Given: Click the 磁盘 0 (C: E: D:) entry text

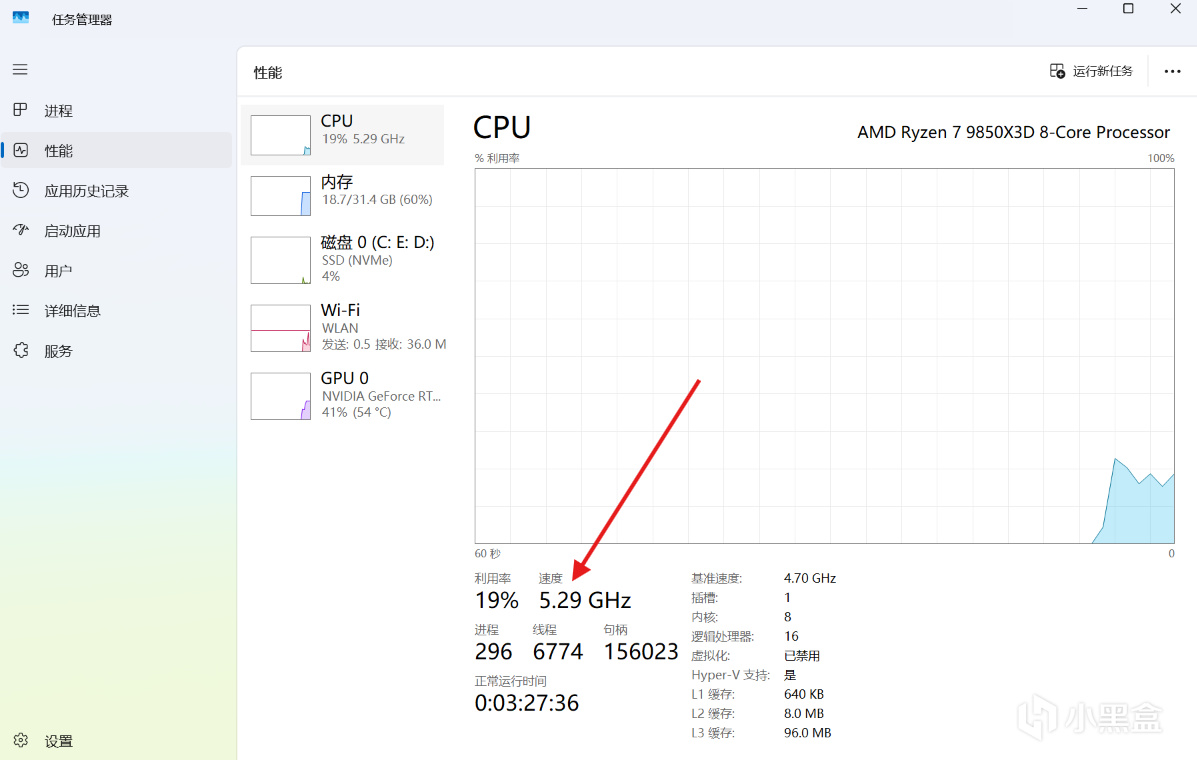Looking at the screenshot, I should click(x=378, y=259).
